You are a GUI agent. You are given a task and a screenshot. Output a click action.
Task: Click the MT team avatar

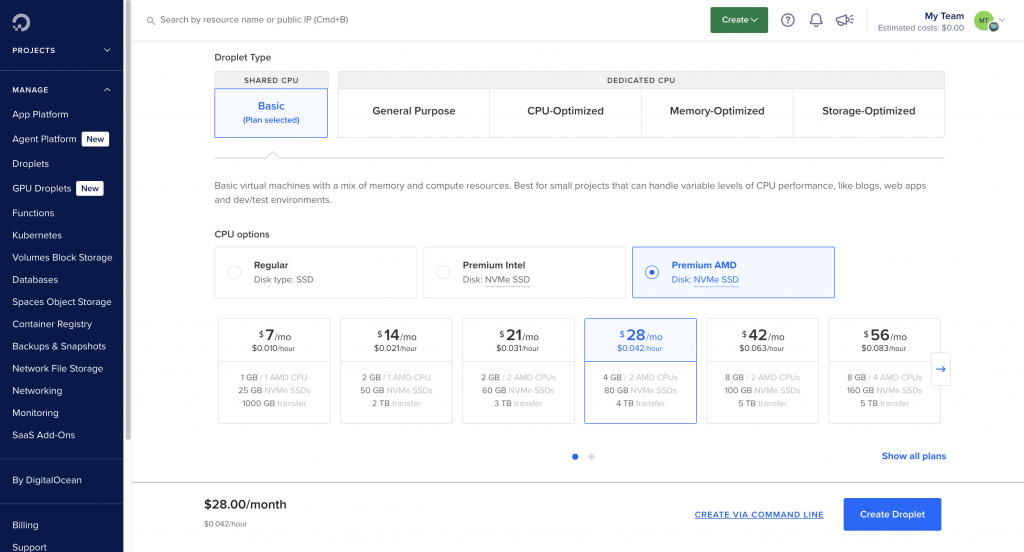pos(984,21)
